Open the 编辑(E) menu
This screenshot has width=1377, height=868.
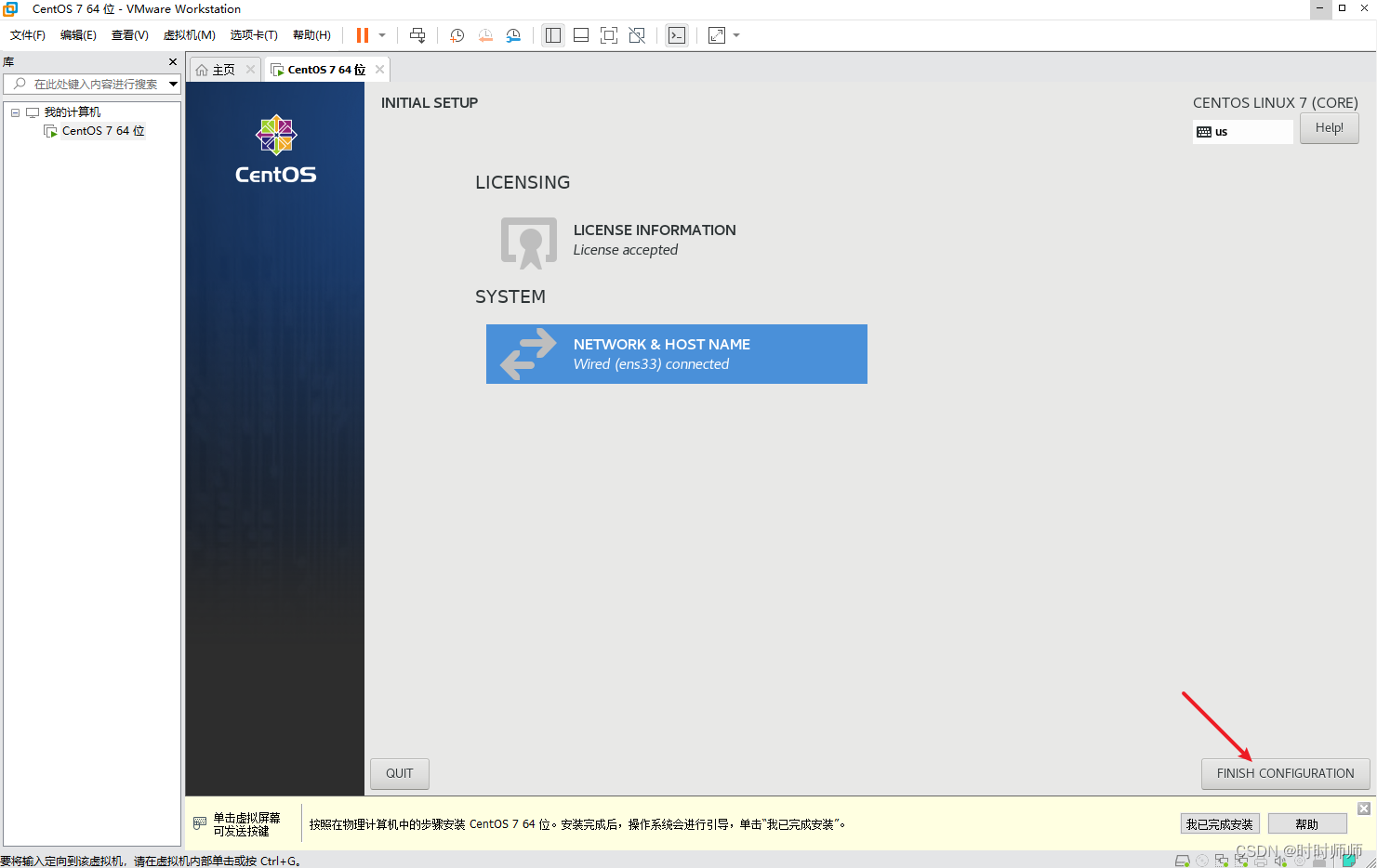[x=78, y=35]
